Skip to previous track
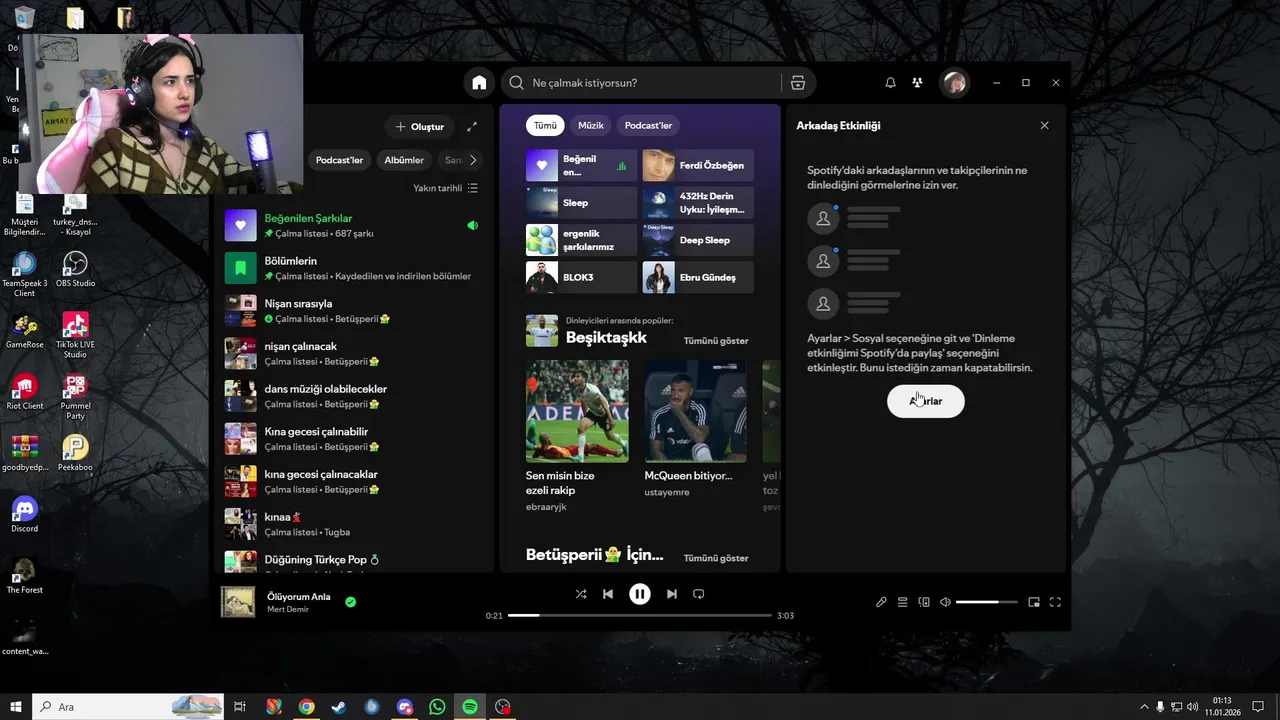This screenshot has height=720, width=1280. [608, 594]
